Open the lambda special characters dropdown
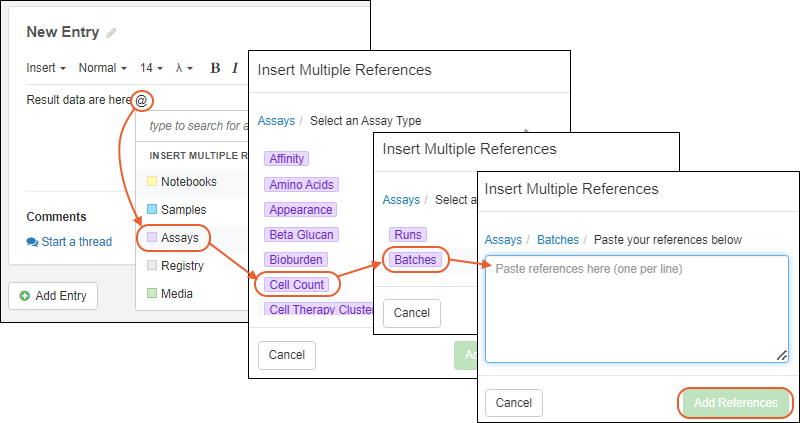This screenshot has width=800, height=423. 184,68
